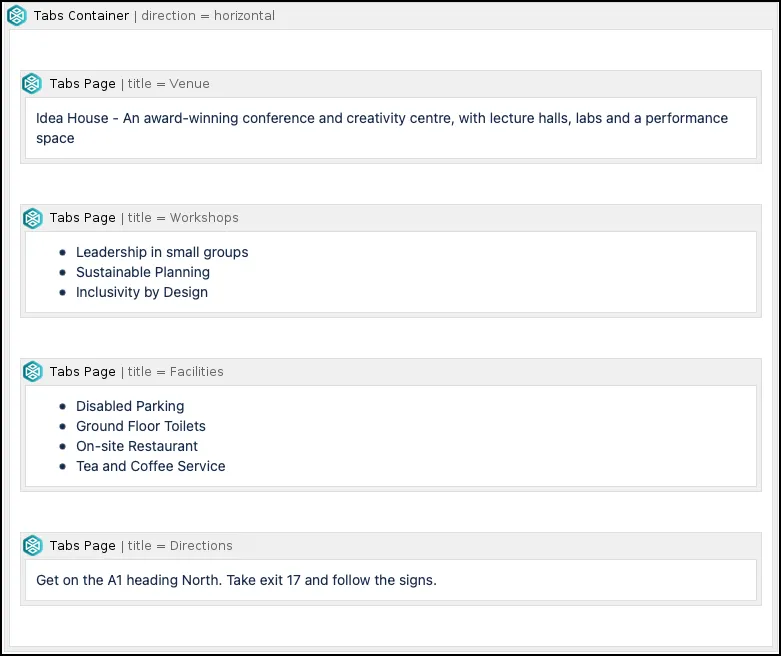Click the 'direction = horizontal' parameter text
The width and height of the screenshot is (781, 656).
coord(208,15)
